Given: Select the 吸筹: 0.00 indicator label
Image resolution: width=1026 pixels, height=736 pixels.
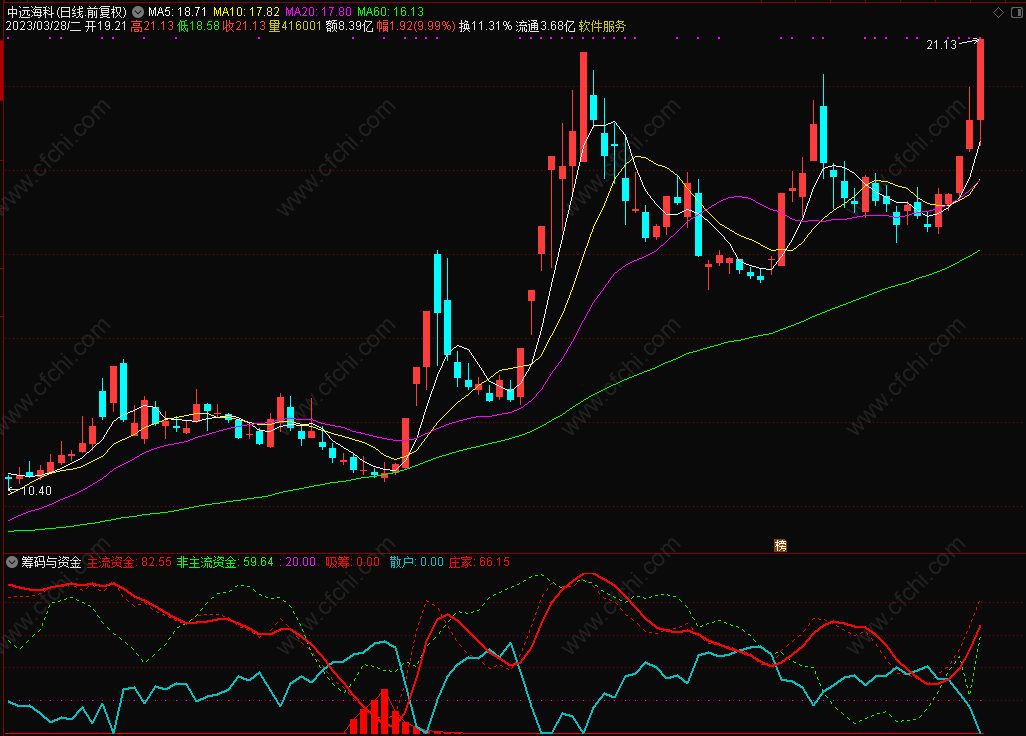Looking at the screenshot, I should tap(353, 562).
